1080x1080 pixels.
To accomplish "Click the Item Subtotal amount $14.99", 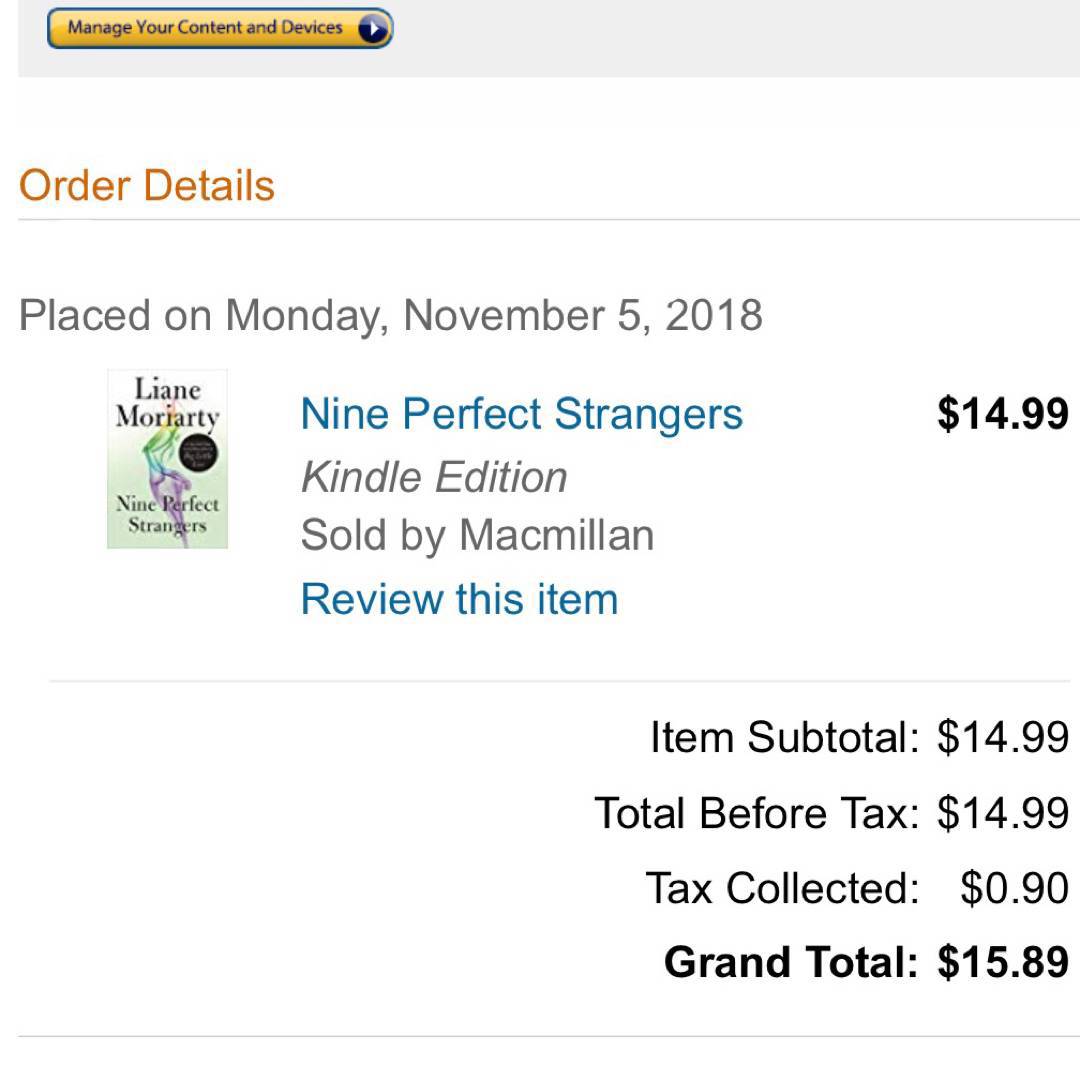I will pos(1002,738).
